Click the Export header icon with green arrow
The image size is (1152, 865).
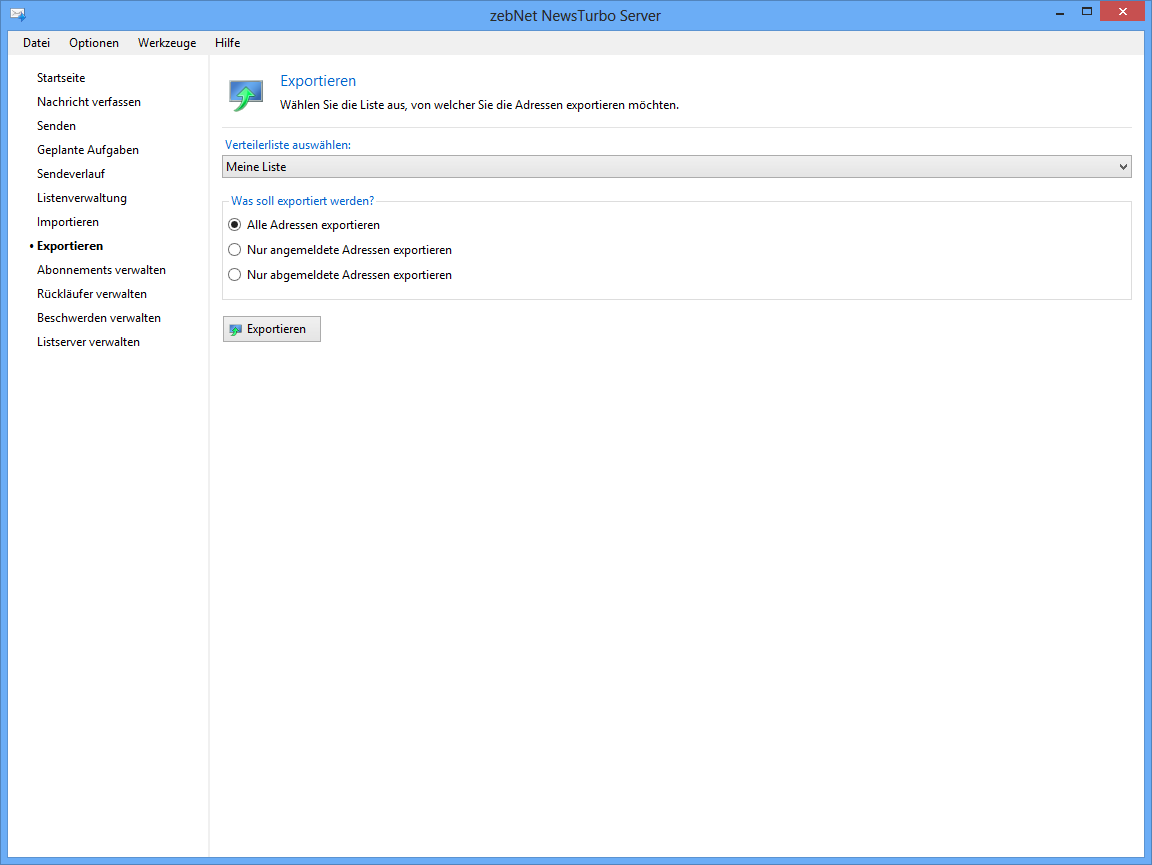(x=246, y=95)
